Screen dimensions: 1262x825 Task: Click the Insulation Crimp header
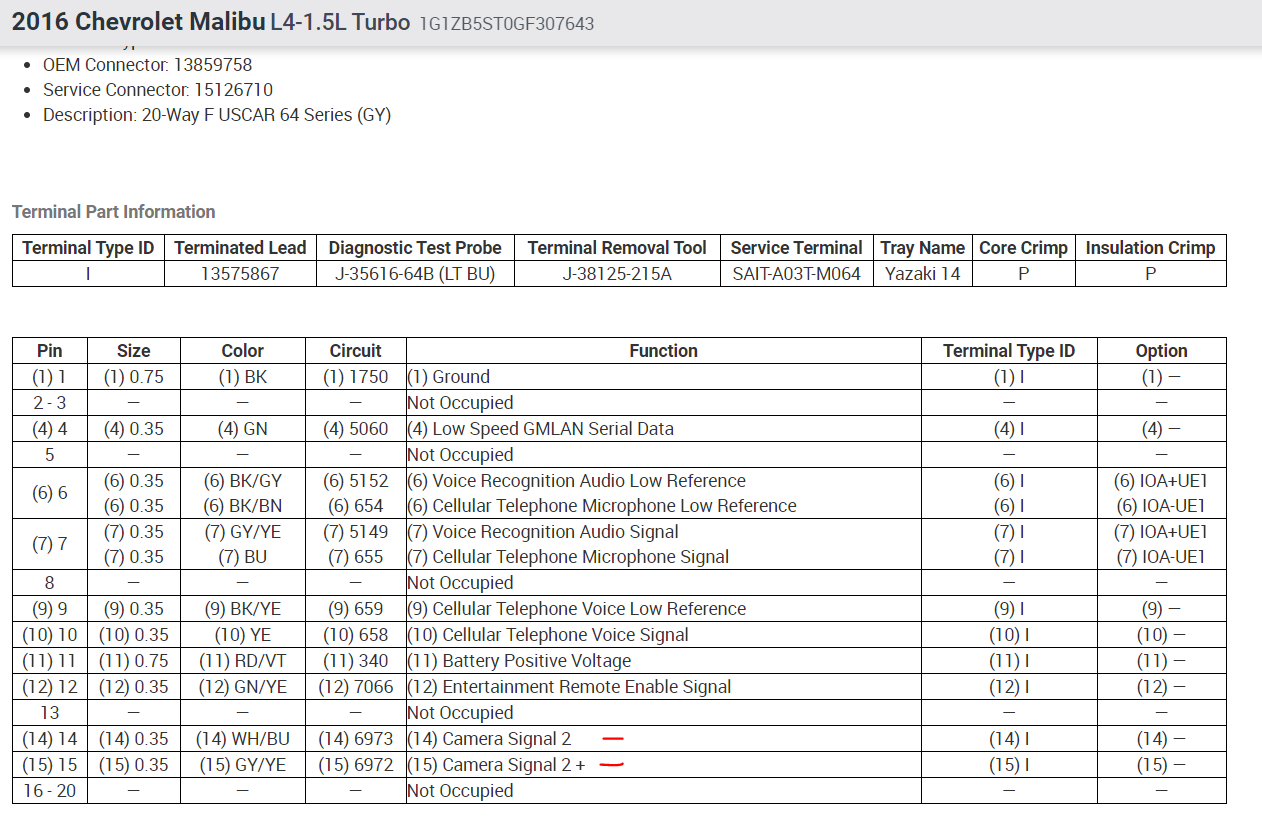(x=1150, y=248)
